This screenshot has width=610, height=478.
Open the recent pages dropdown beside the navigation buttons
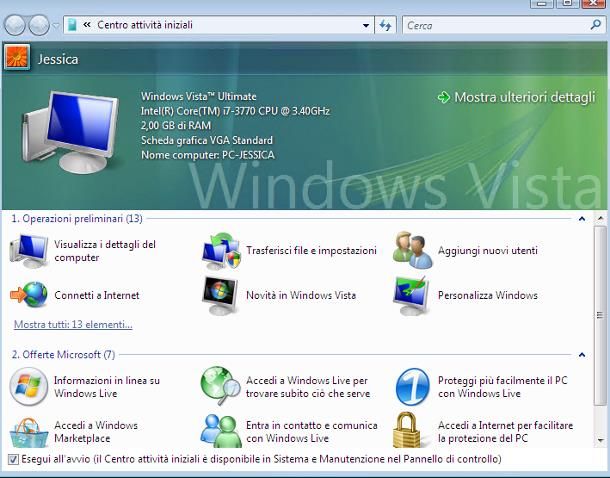pos(56,26)
